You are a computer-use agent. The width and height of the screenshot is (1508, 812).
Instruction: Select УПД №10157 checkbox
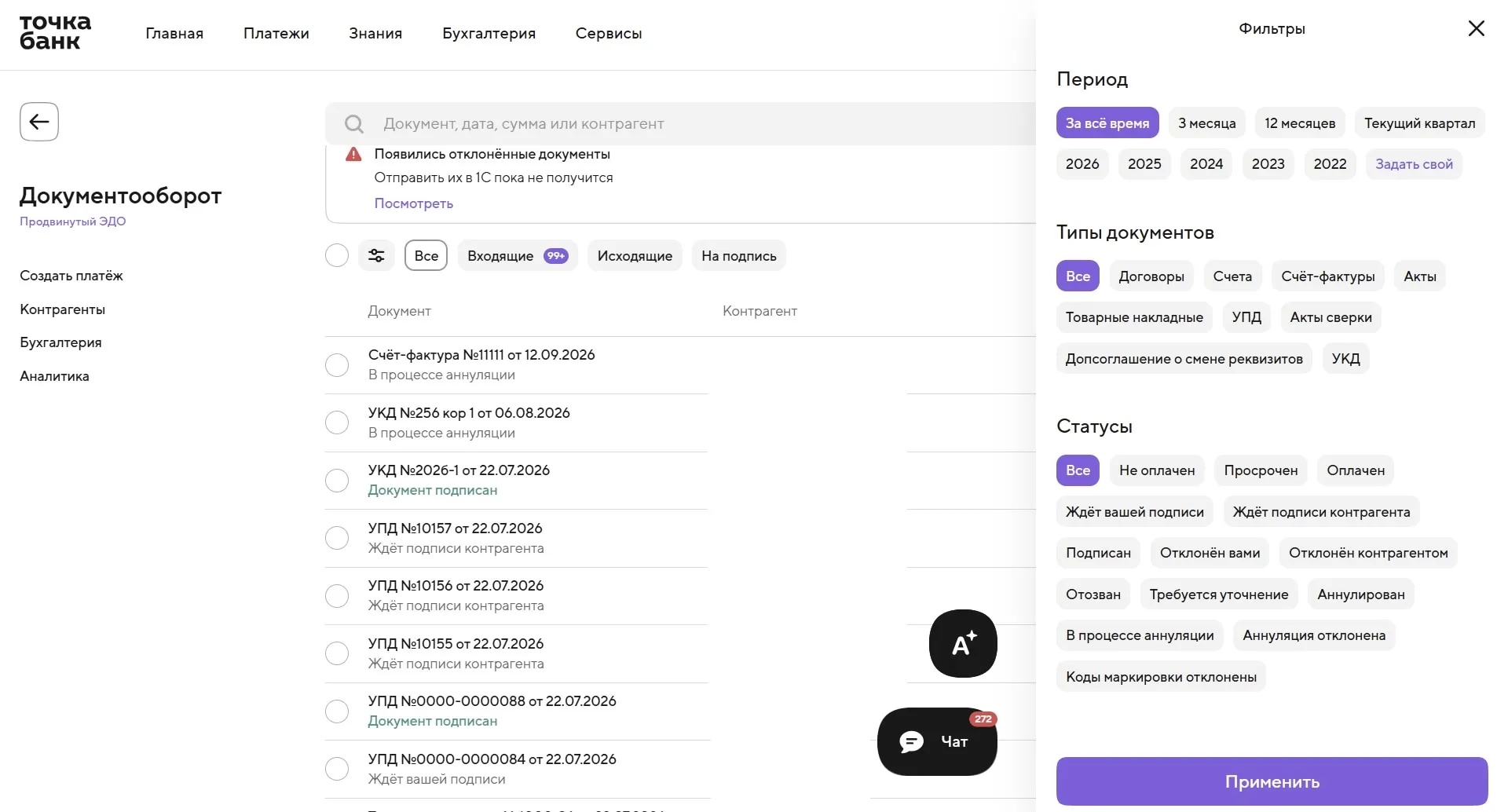[337, 538]
